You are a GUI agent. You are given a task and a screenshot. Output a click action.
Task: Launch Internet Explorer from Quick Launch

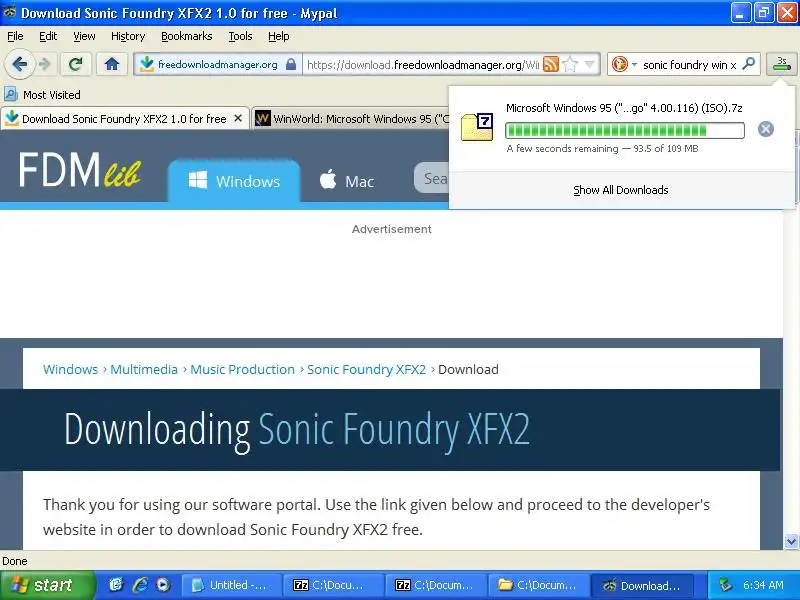tap(140, 585)
